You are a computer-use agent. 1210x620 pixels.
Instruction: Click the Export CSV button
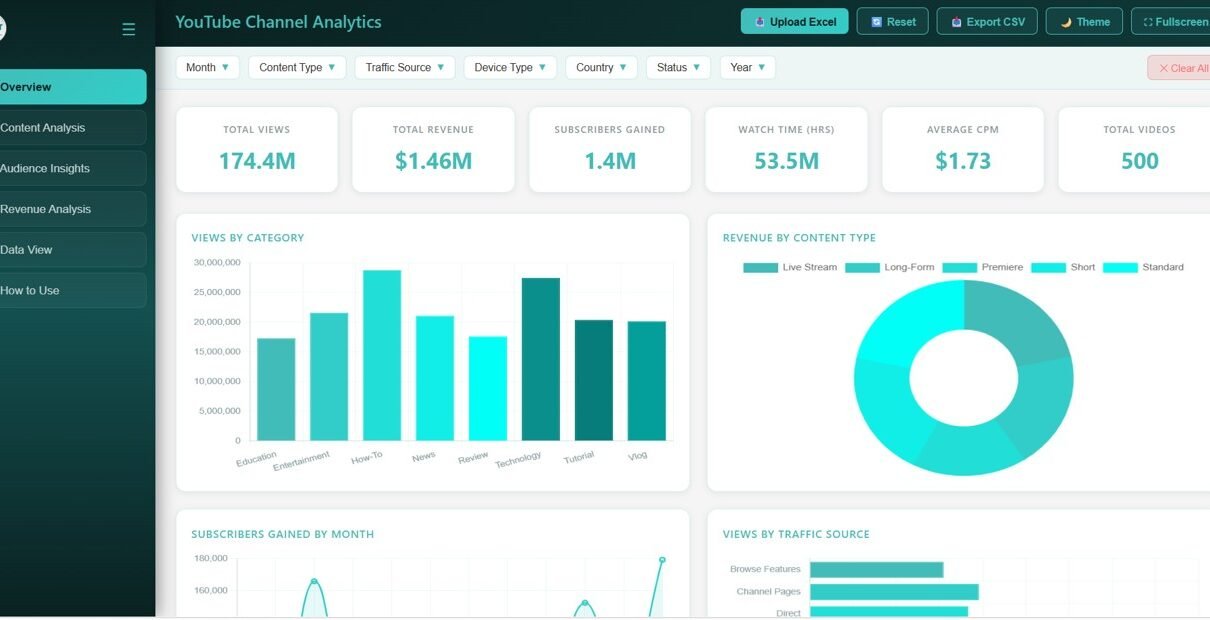click(987, 21)
